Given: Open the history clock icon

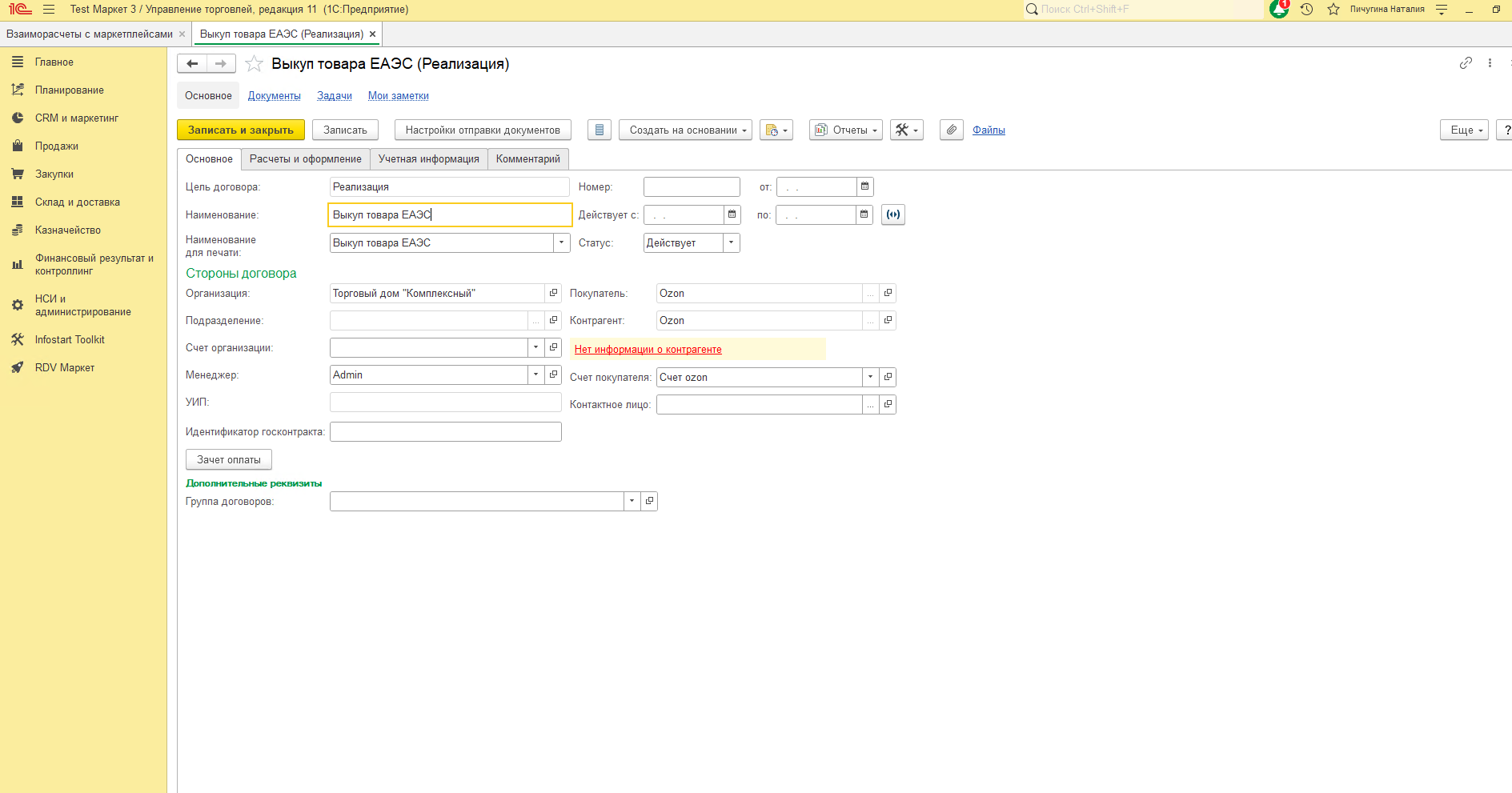Looking at the screenshot, I should (1306, 10).
